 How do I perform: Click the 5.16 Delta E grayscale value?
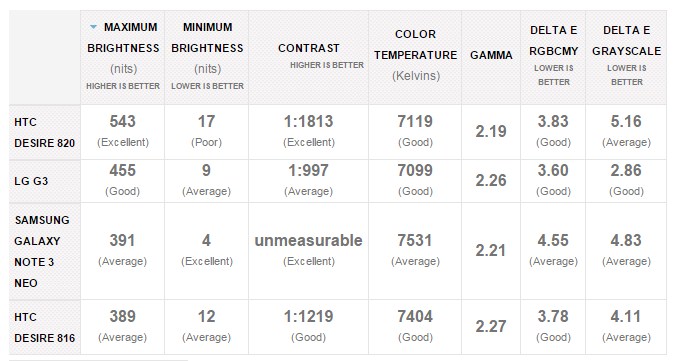(626, 122)
